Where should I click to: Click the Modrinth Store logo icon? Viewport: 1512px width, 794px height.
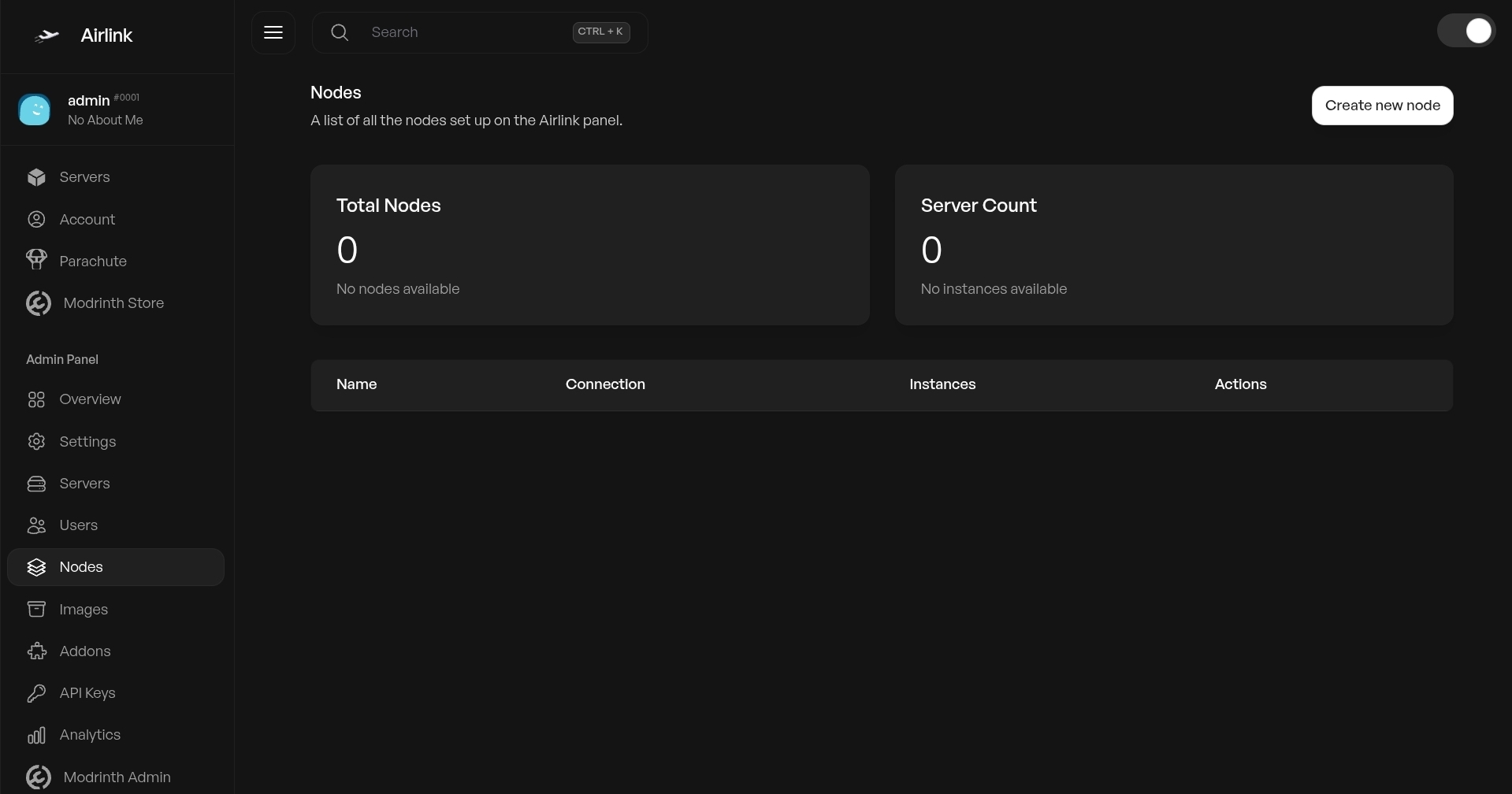click(38, 303)
